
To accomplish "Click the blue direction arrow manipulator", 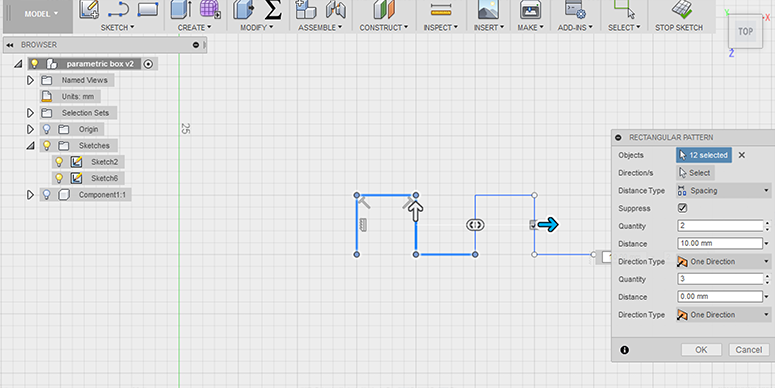I will tap(548, 225).
